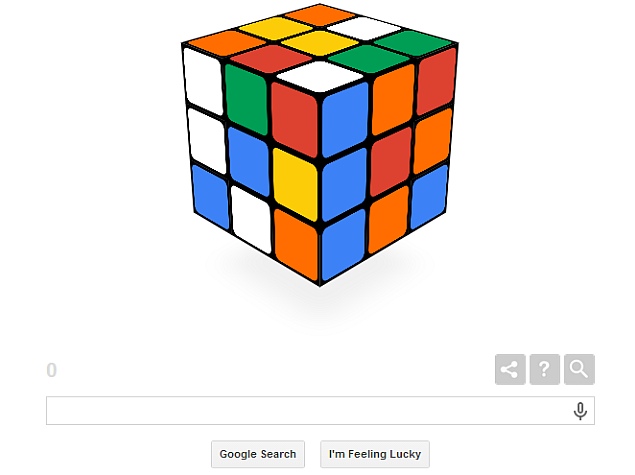Screen dimensions: 635x475
Task: Click the move counter showing 0
Action: (x=51, y=370)
